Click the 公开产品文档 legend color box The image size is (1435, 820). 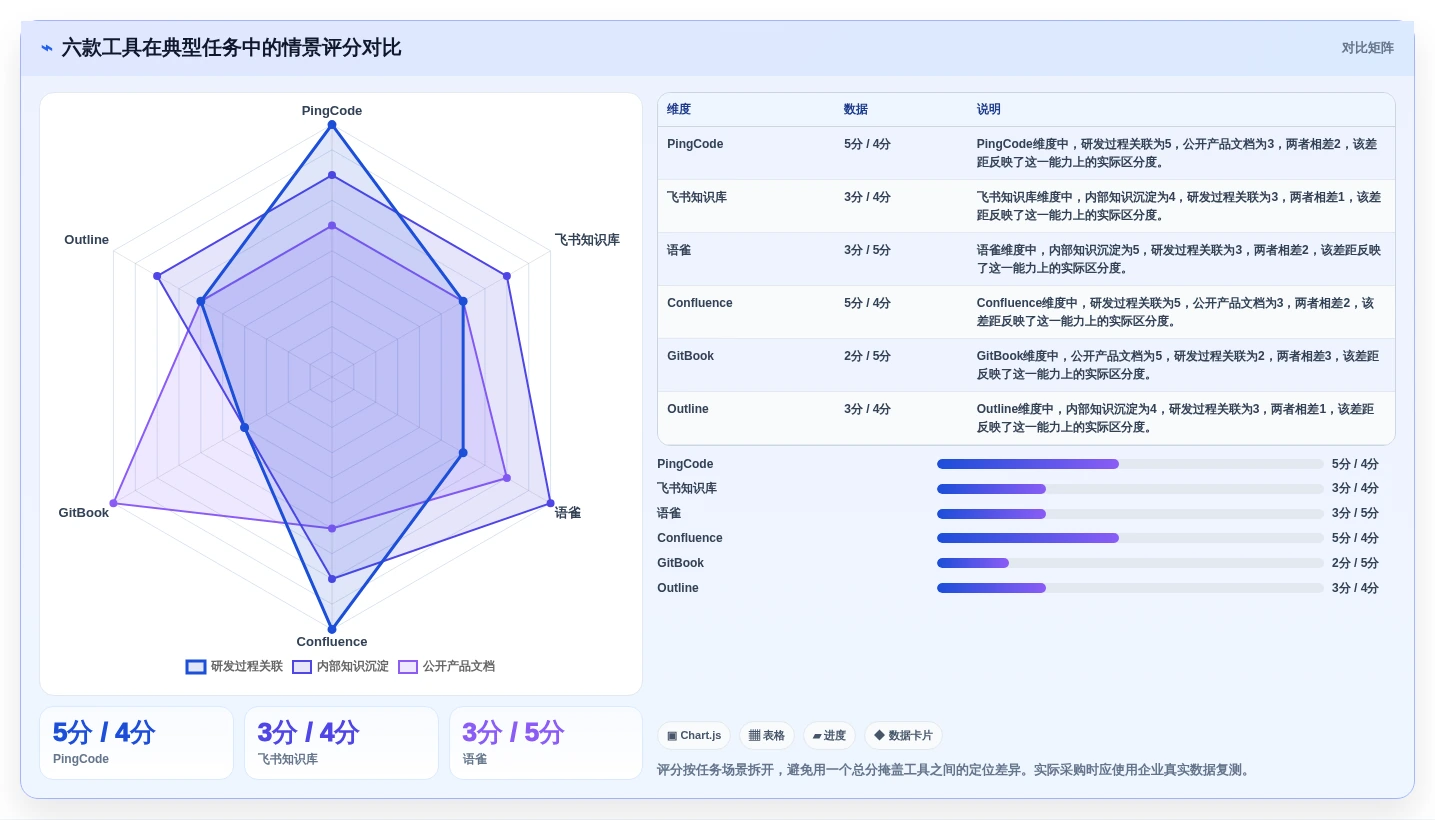tap(408, 667)
